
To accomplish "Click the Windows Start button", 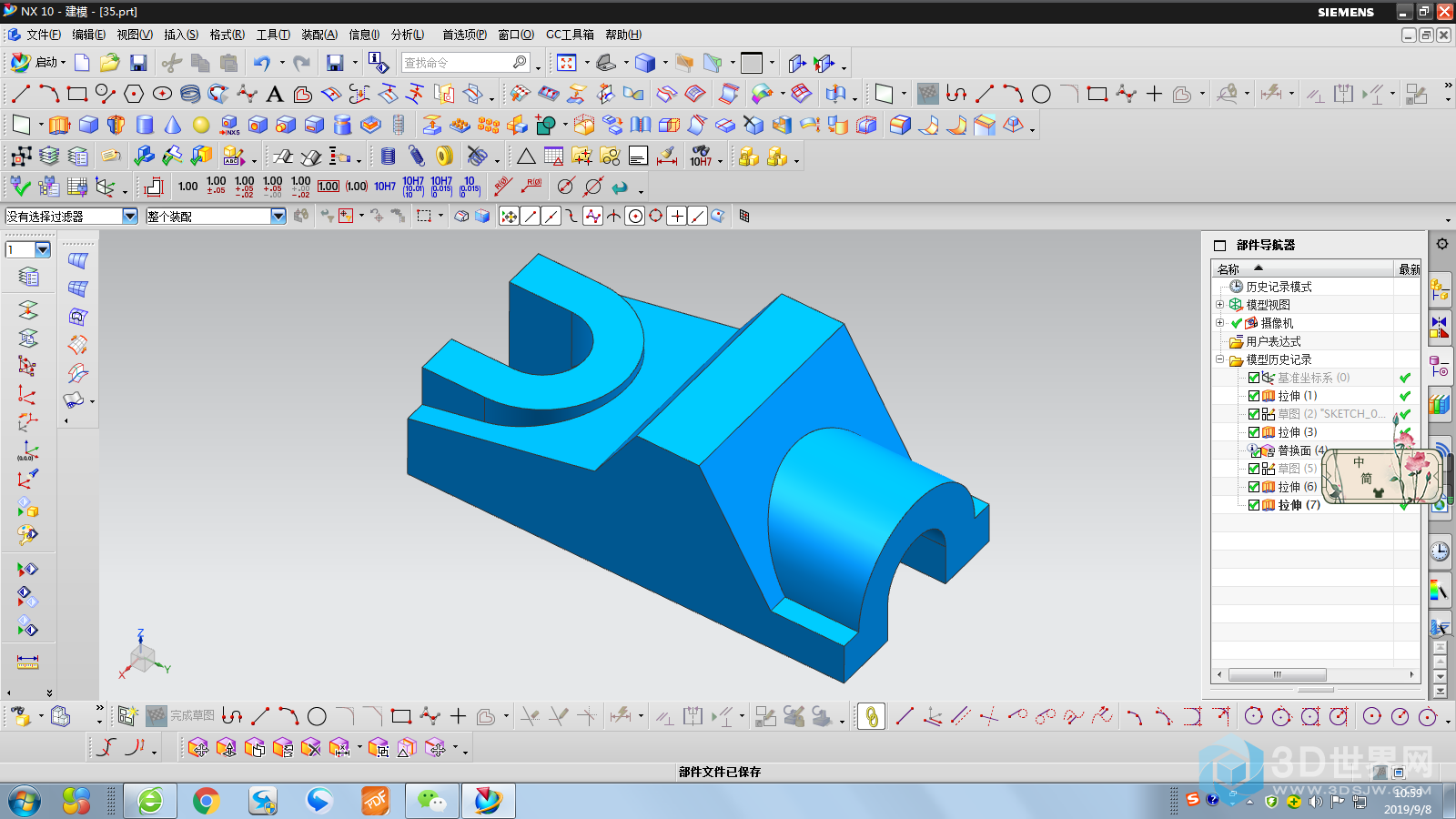I will coord(25,801).
